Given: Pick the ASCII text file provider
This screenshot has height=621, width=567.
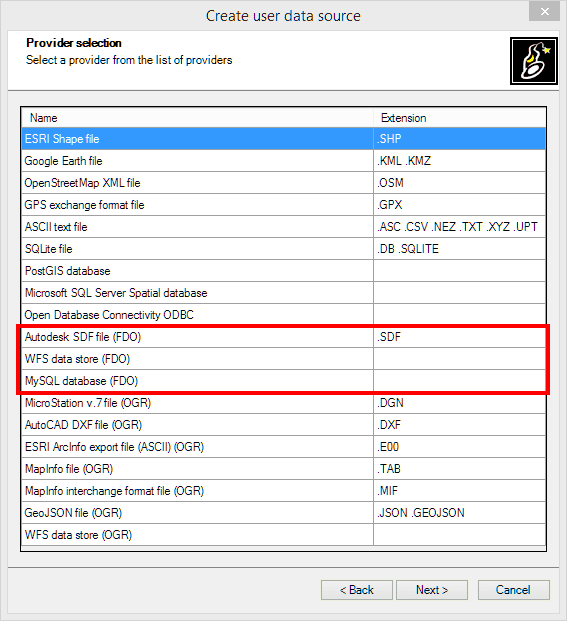Looking at the screenshot, I should 284,227.
